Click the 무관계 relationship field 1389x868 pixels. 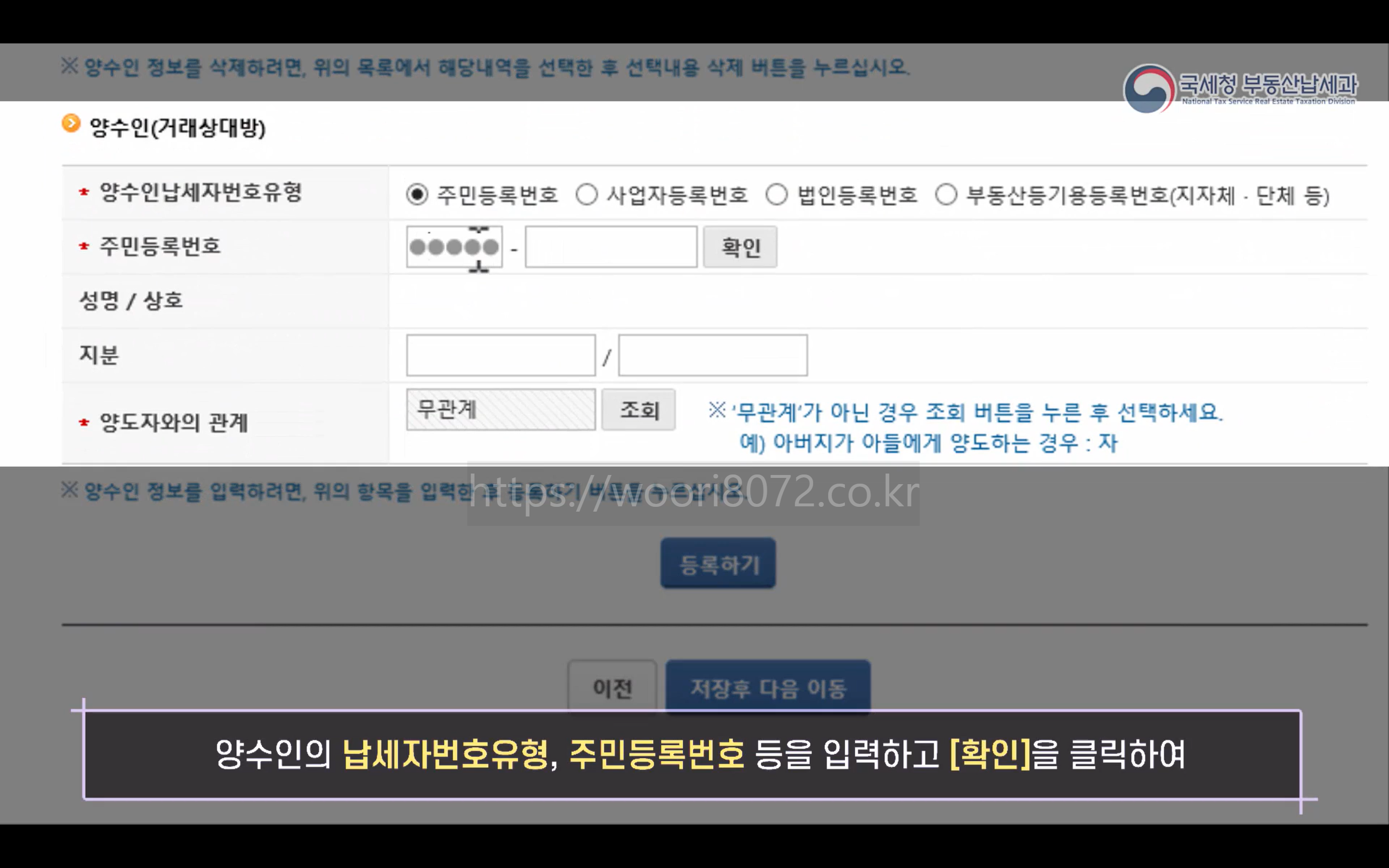pos(501,410)
